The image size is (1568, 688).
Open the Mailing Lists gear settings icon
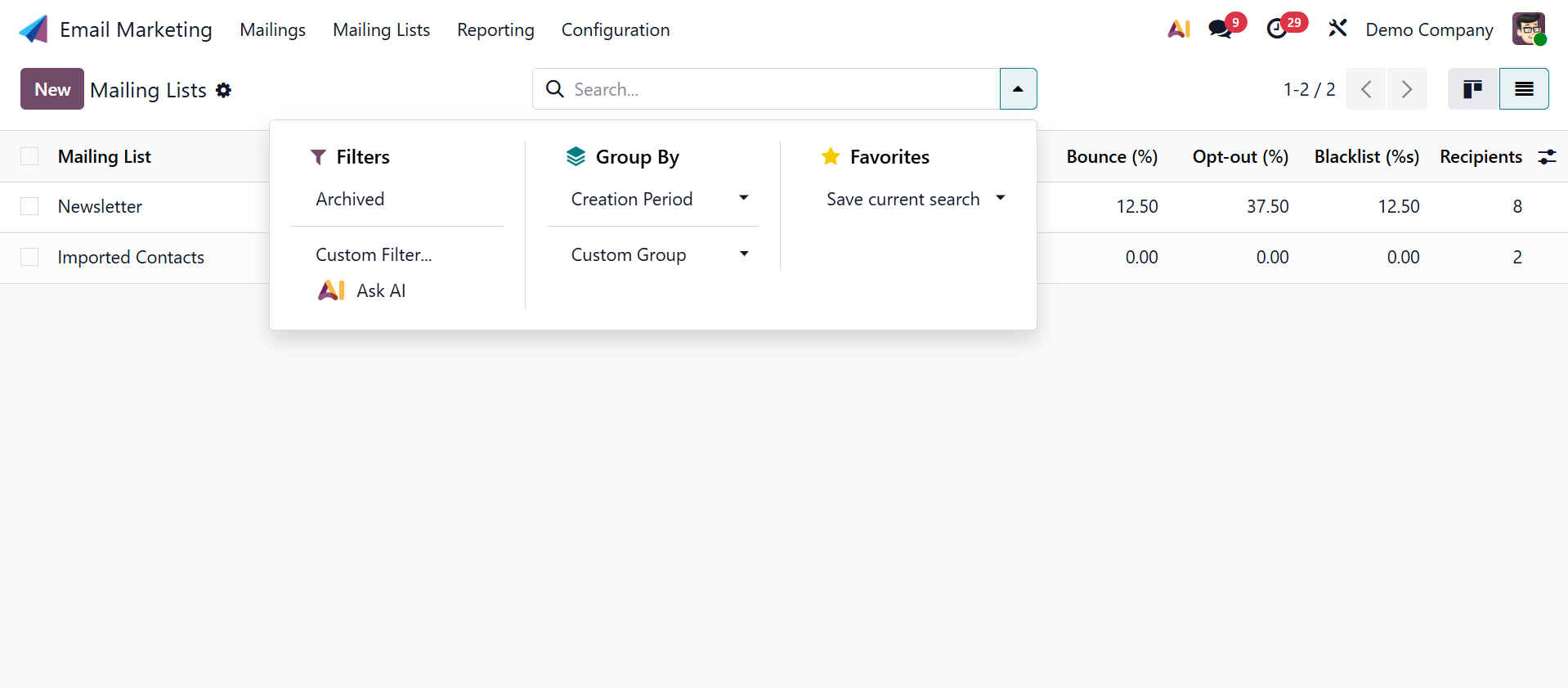(224, 90)
